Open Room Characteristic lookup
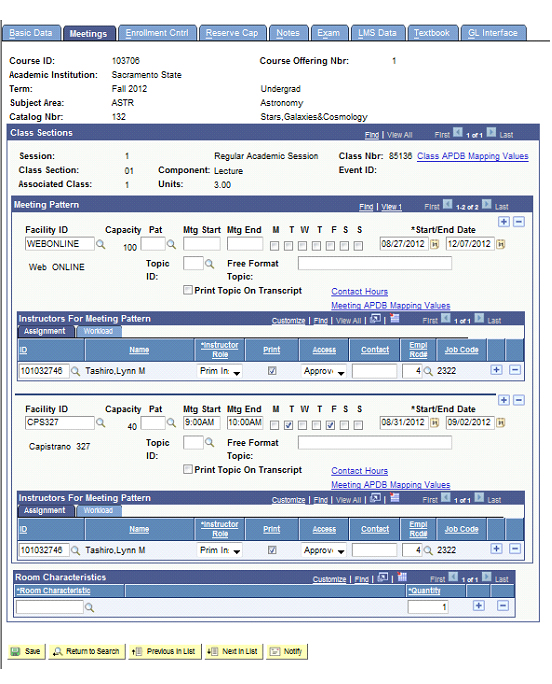The image size is (552, 684). click(89, 607)
